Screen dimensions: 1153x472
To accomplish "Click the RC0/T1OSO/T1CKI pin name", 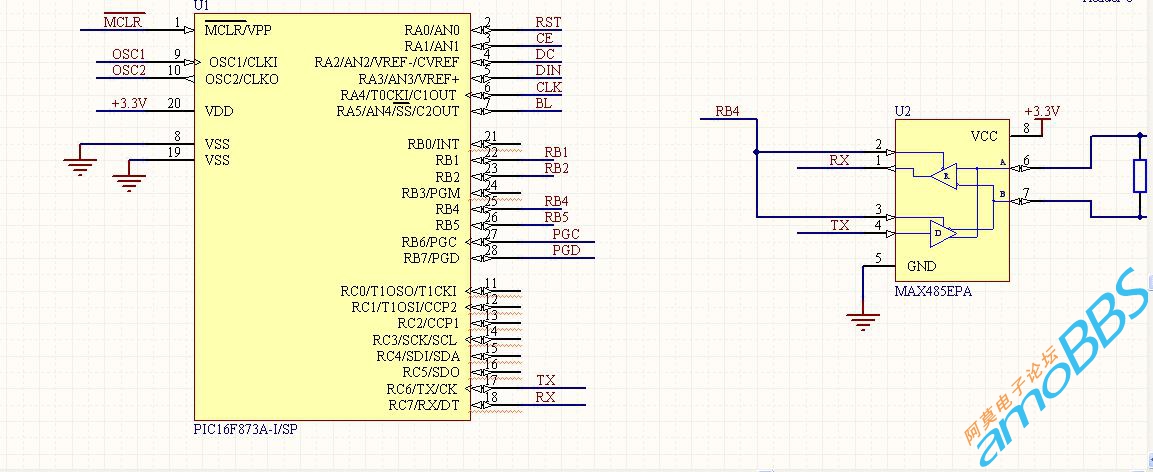I will pos(398,291).
